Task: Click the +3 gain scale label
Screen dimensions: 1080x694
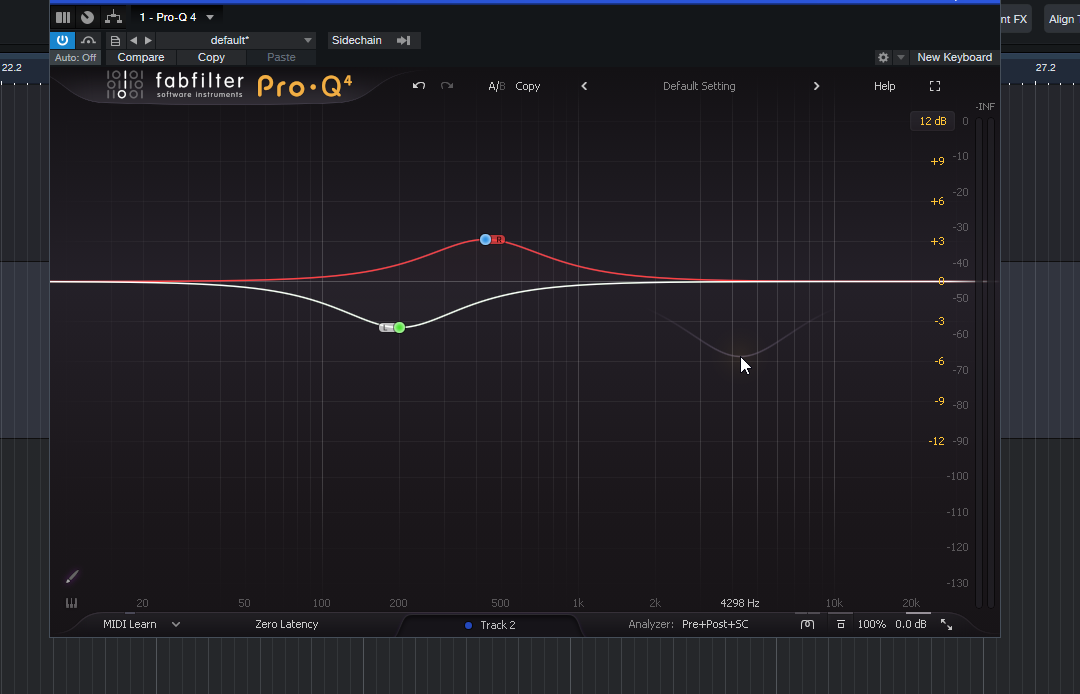Action: click(x=937, y=241)
